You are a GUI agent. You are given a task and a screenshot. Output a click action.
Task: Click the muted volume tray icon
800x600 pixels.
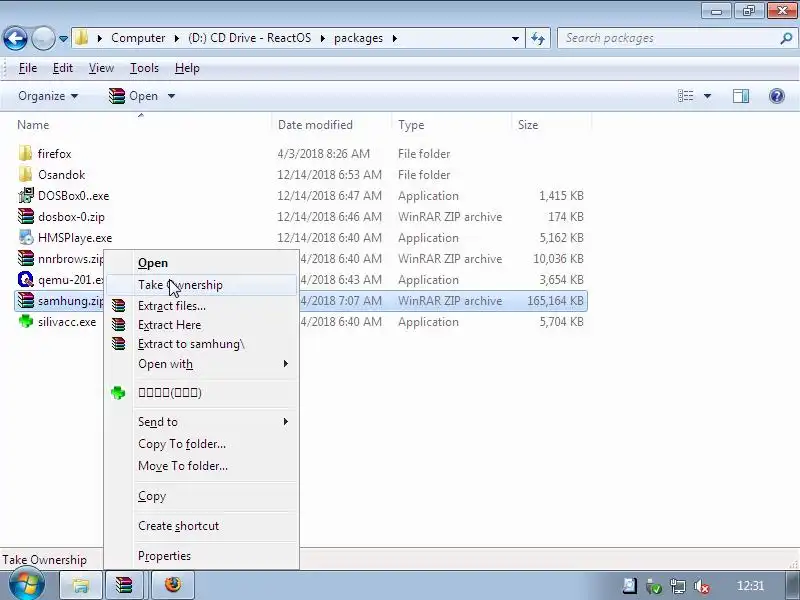pyautogui.click(x=702, y=586)
